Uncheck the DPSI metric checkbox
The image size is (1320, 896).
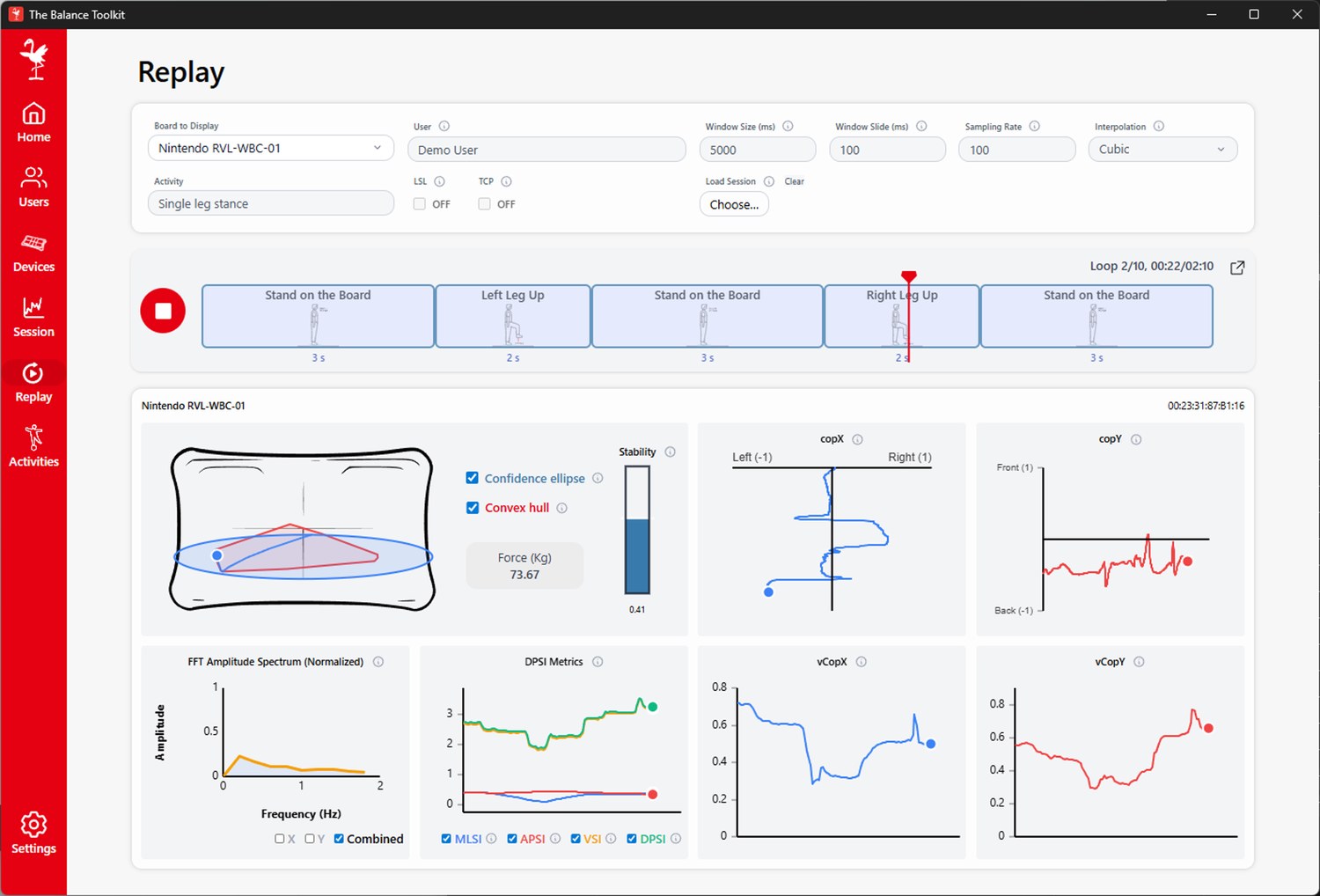632,839
